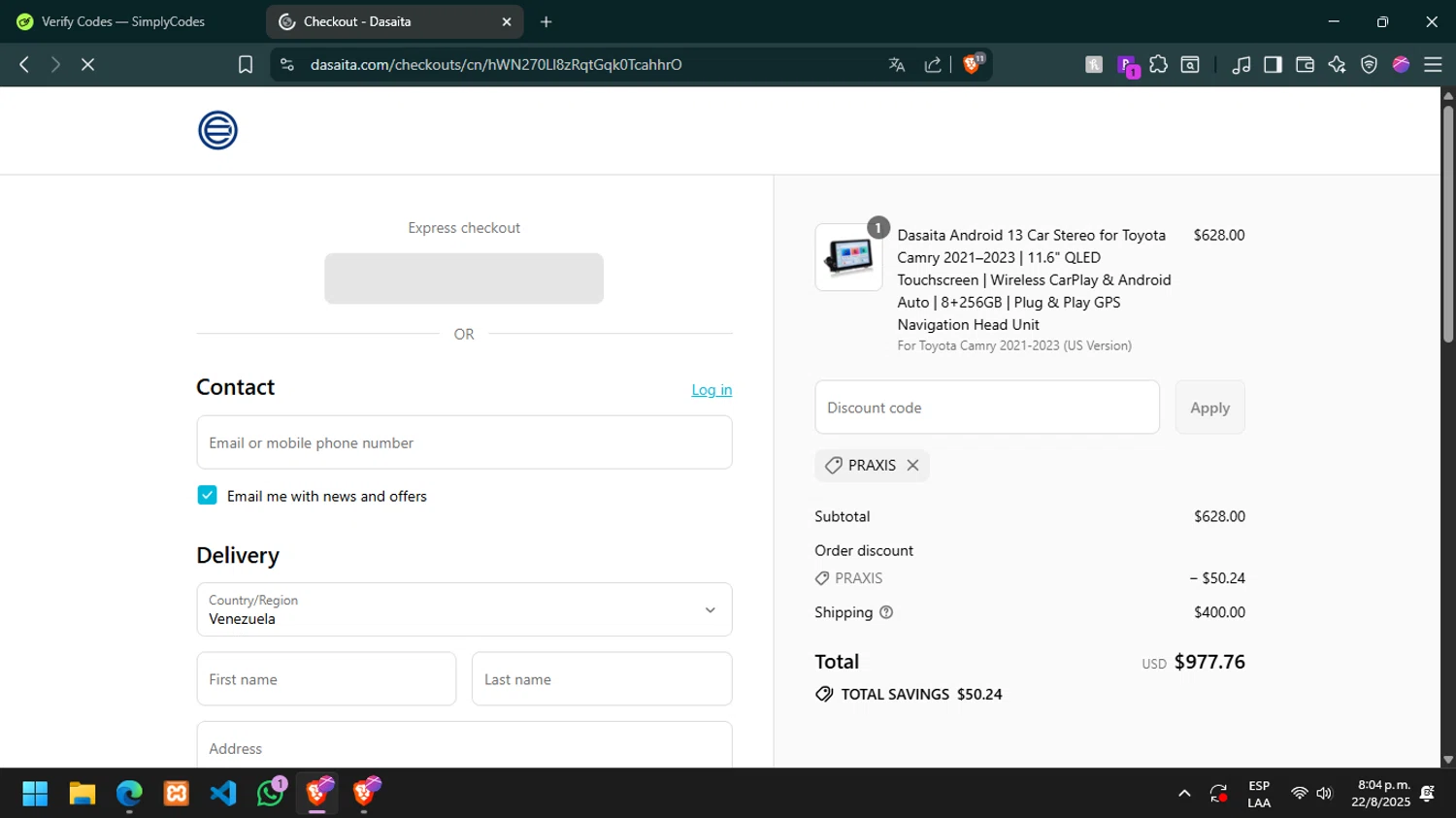1456x818 pixels.
Task: Open the page translate icon
Action: coord(897,64)
